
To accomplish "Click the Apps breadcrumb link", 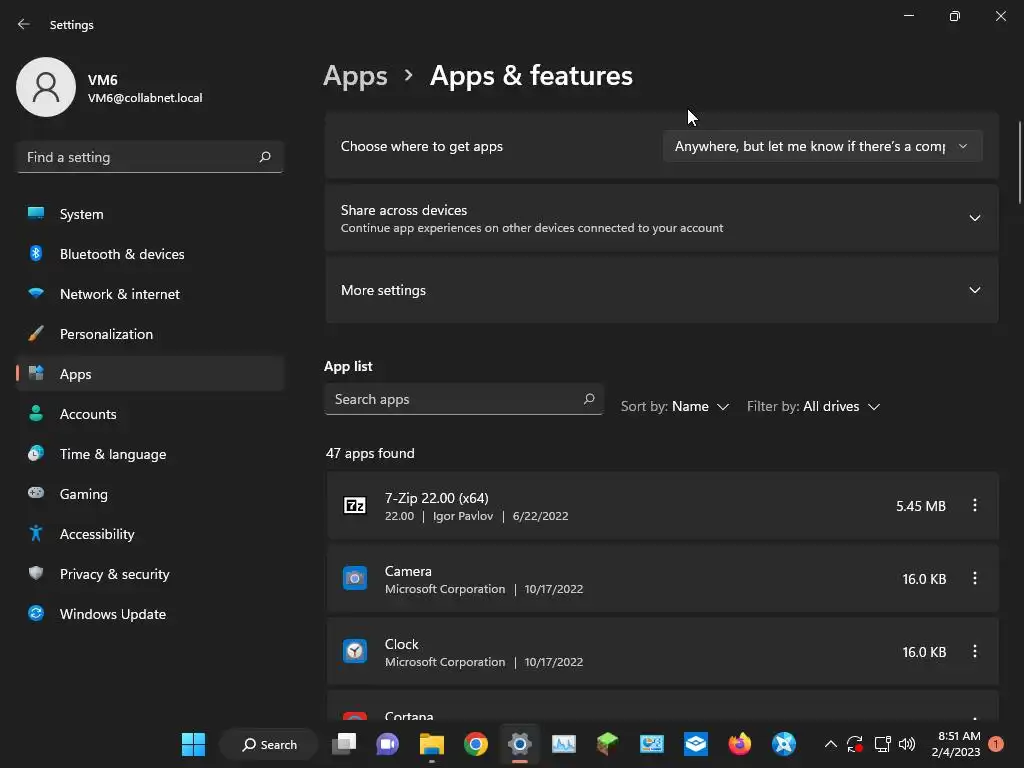I will (x=355, y=76).
